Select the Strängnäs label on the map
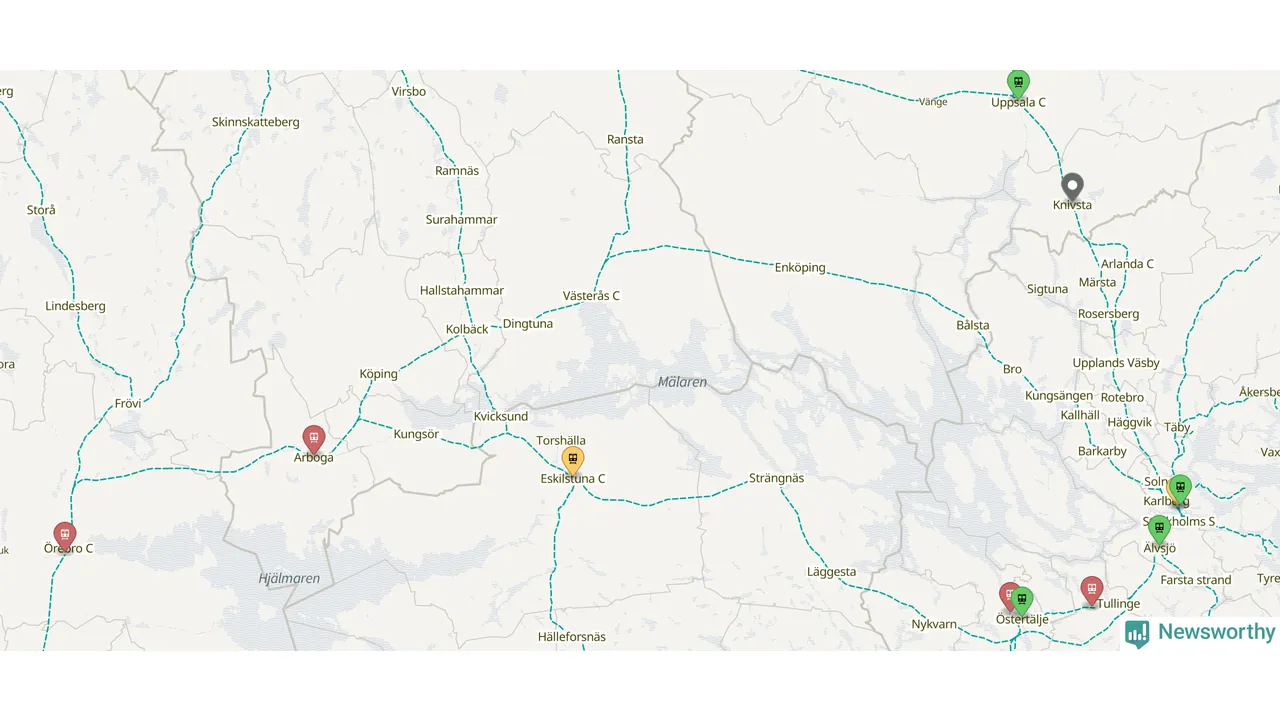Image resolution: width=1280 pixels, height=720 pixels. [777, 478]
